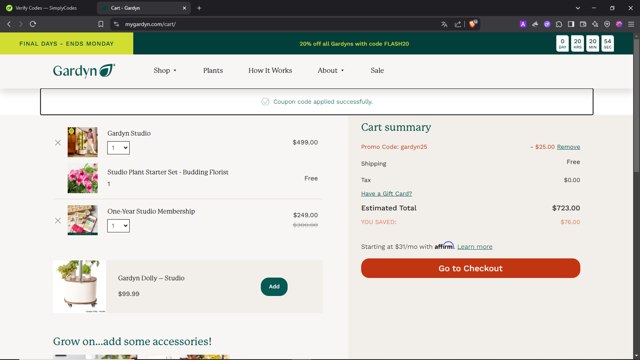This screenshot has height=360, width=640.
Task: Click the Gardyn Studio price $499.00
Action: (305, 142)
